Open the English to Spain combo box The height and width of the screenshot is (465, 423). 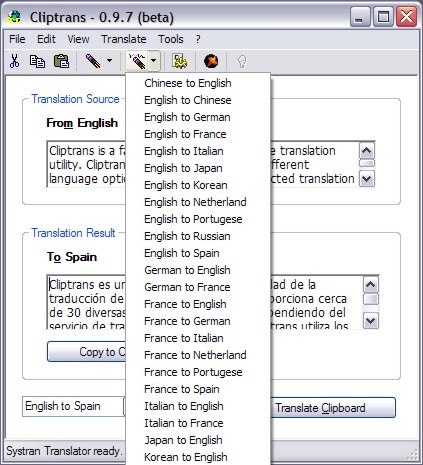[x=74, y=406]
